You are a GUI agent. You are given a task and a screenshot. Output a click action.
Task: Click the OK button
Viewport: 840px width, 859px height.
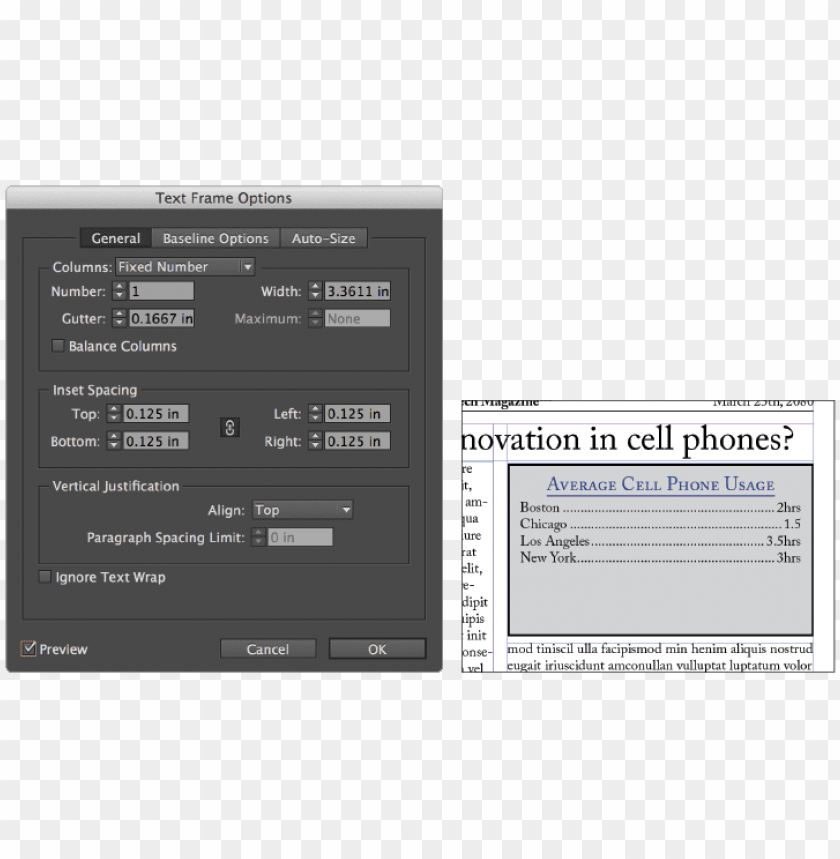pyautogui.click(x=377, y=648)
